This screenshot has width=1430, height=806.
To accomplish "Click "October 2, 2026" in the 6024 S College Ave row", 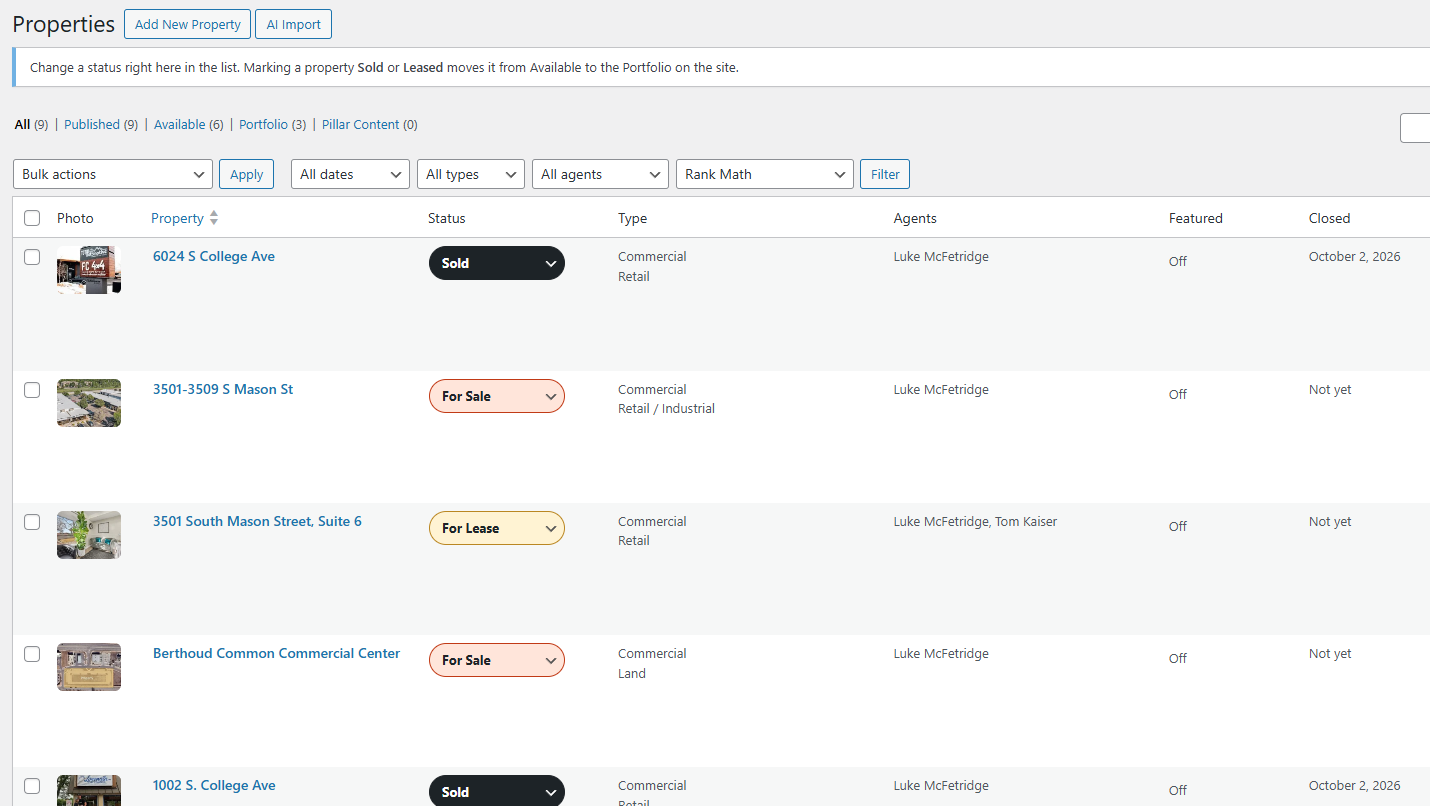I will (x=1355, y=257).
